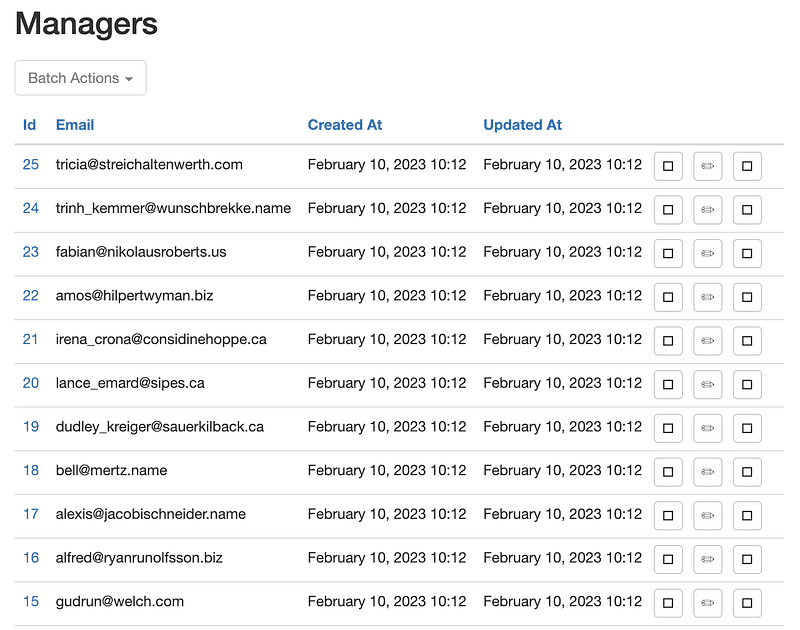This screenshot has width=800, height=630.
Task: Edit gudrun@welch.com via the pencil icon
Action: point(708,602)
